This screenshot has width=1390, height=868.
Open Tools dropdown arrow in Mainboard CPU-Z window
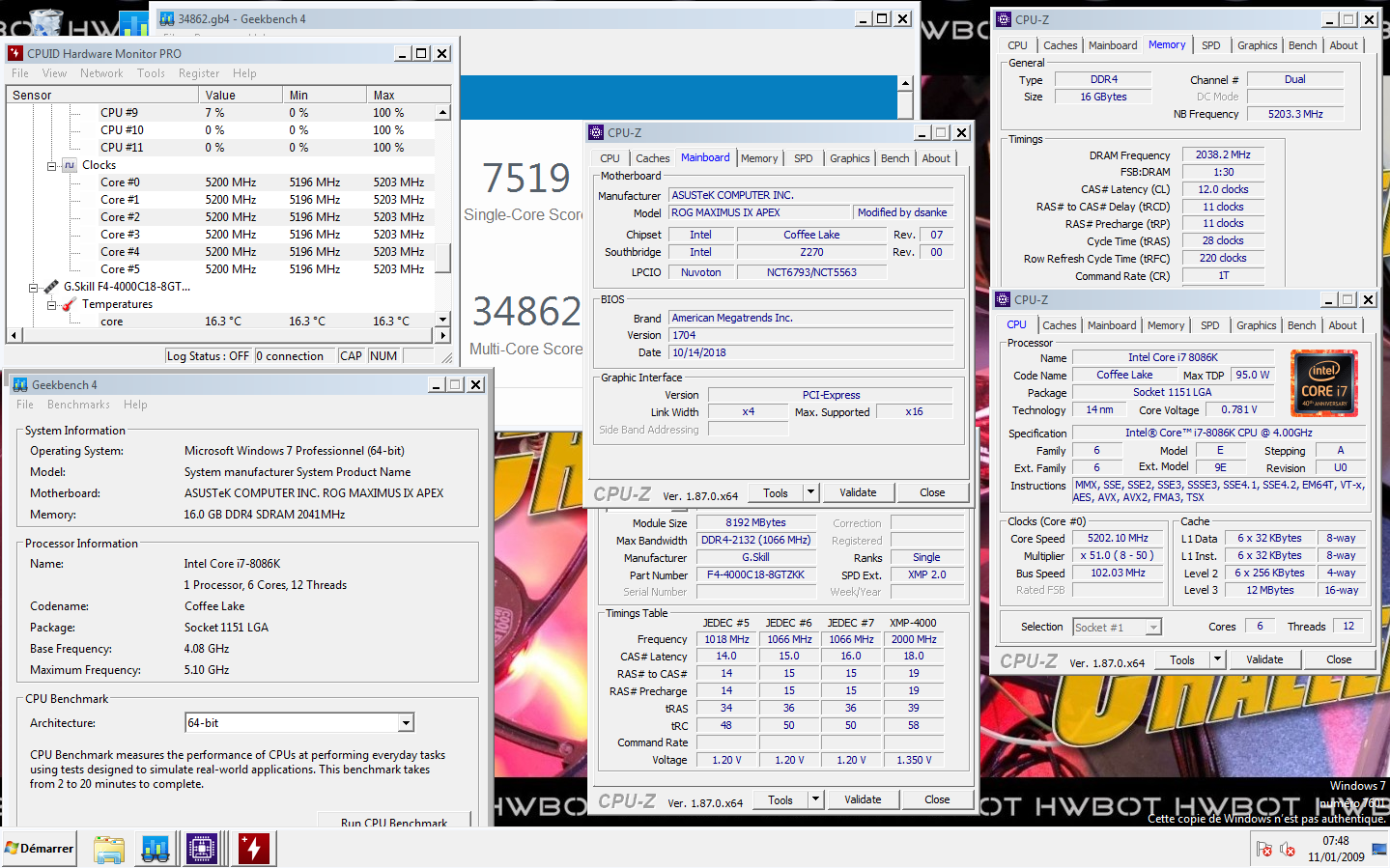point(811,492)
